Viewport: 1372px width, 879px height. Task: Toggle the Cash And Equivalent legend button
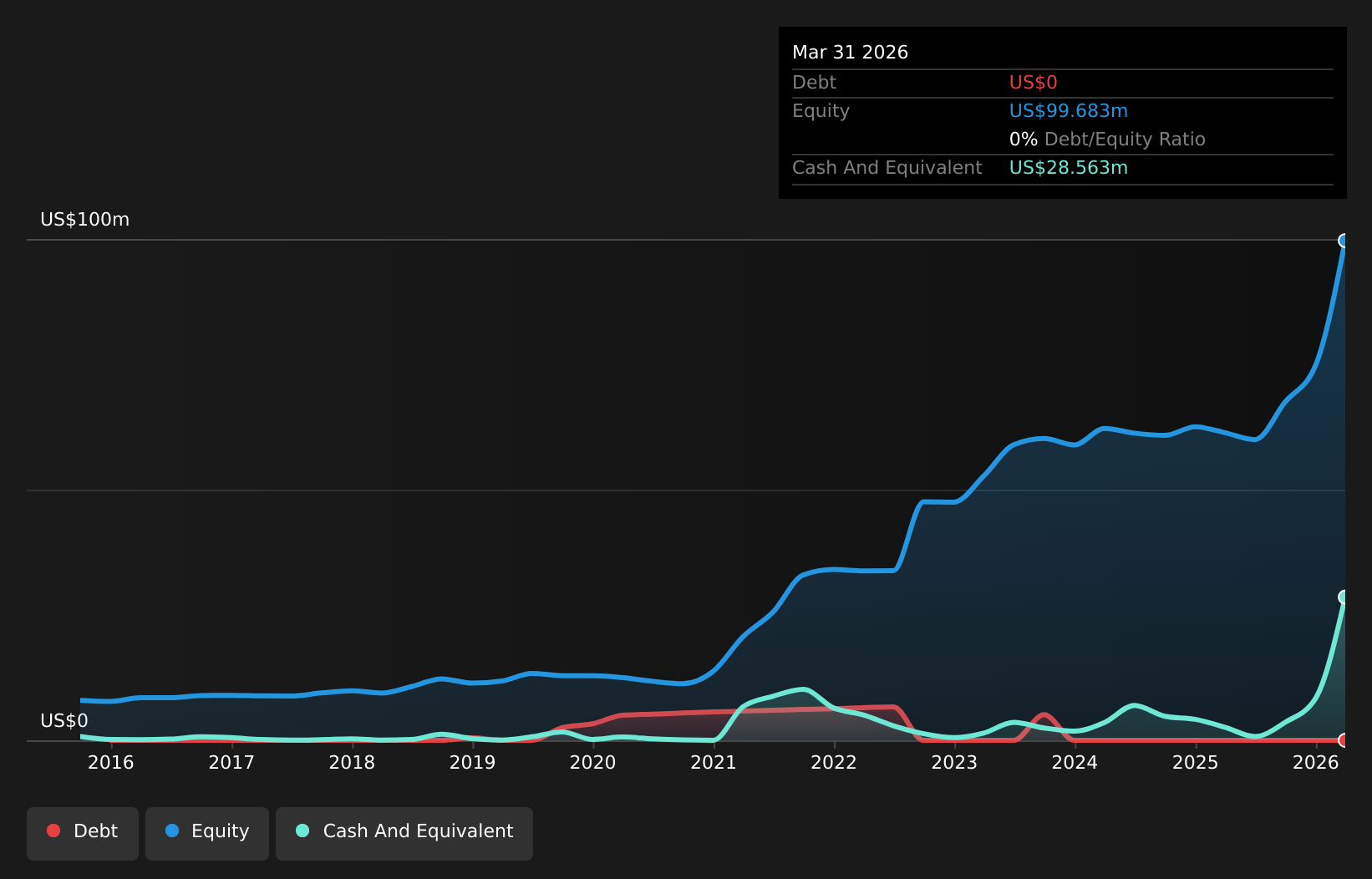pos(404,833)
